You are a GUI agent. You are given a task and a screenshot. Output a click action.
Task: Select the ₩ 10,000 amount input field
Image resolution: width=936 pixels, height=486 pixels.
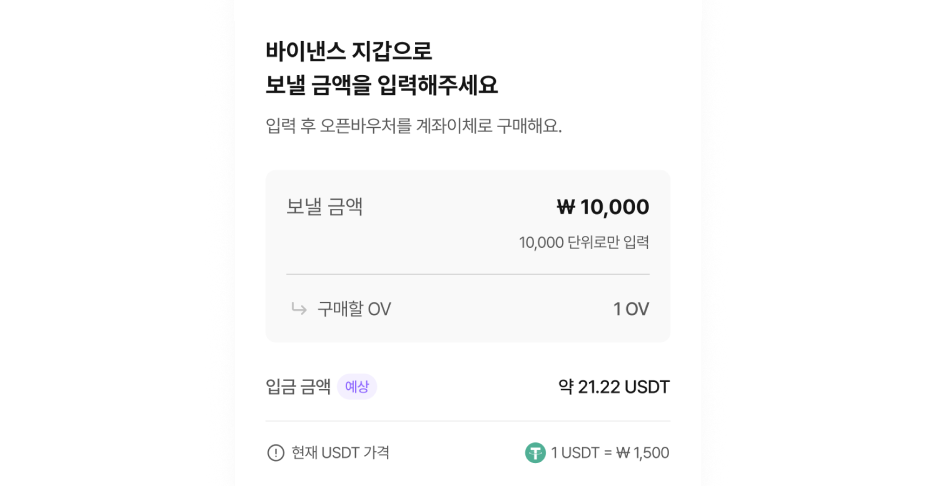click(602, 207)
